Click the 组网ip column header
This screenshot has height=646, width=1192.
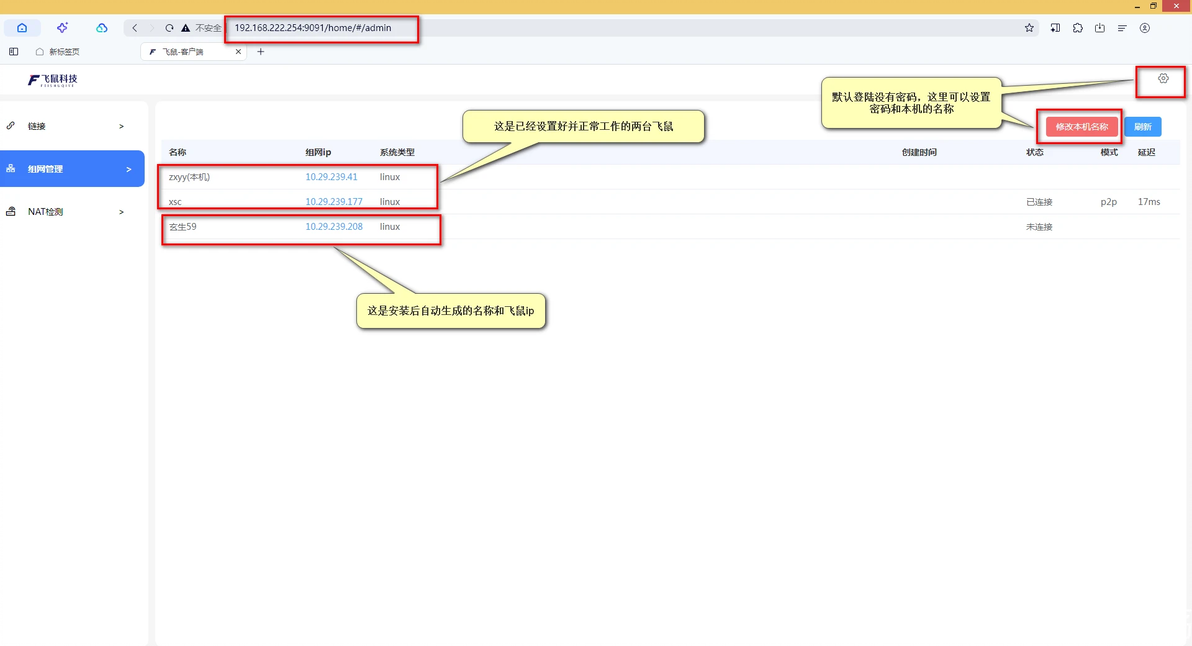coord(319,152)
